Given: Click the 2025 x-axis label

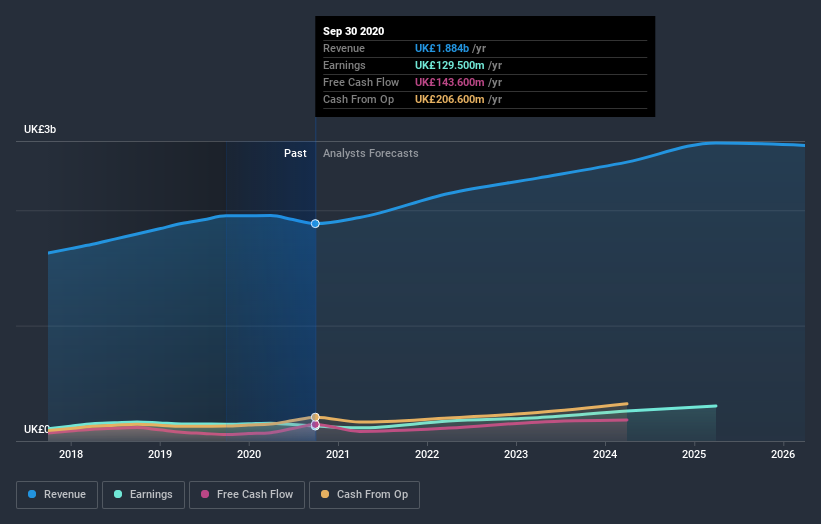Looking at the screenshot, I should 694,454.
